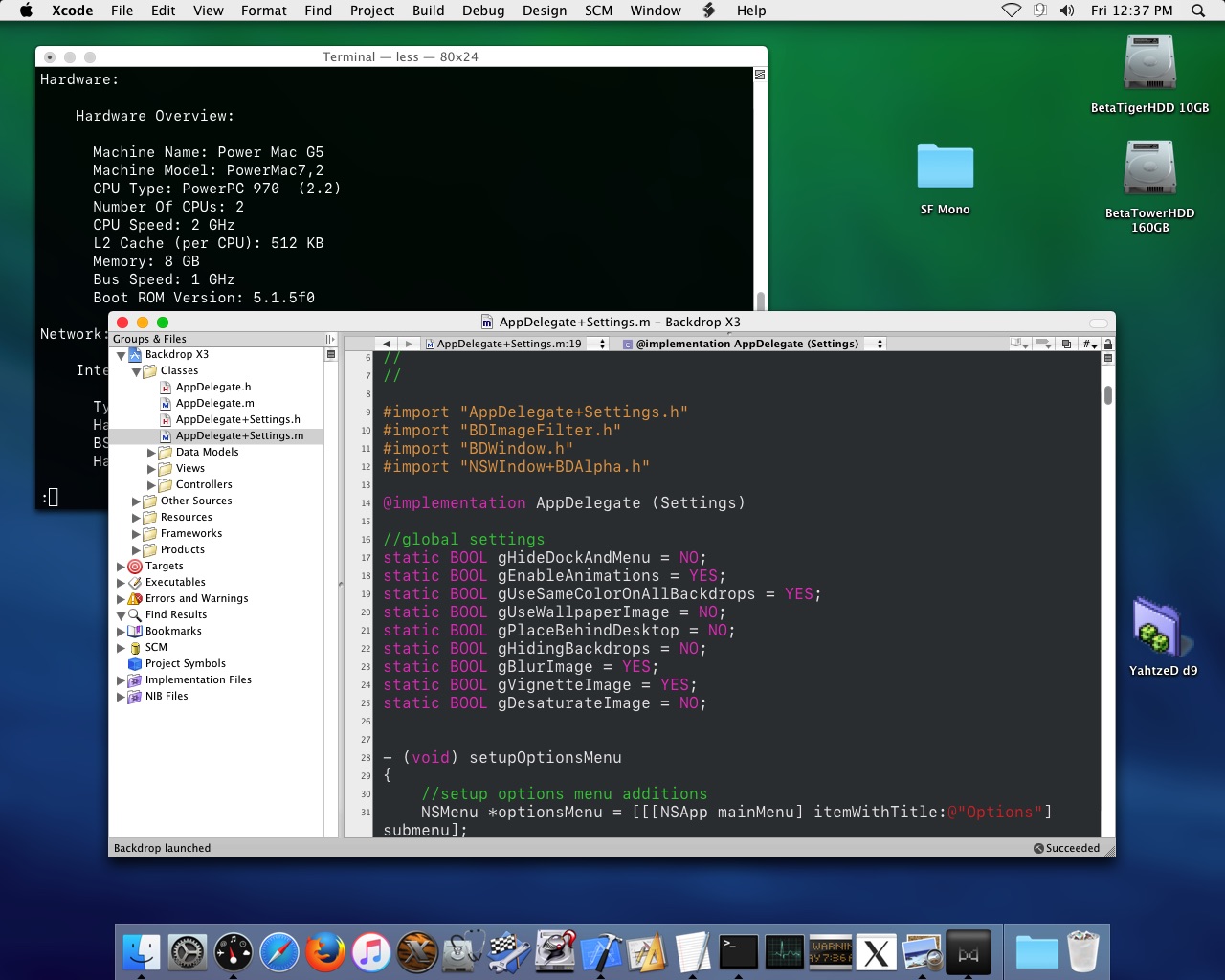
Task: Open the Downloads folder in dock
Action: pos(1037,952)
